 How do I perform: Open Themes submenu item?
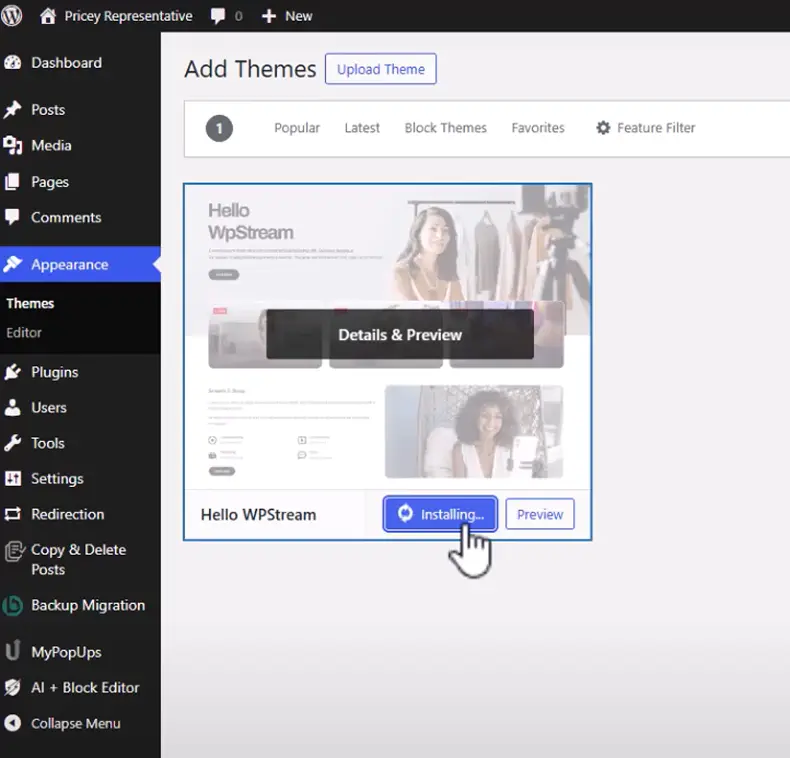[30, 303]
